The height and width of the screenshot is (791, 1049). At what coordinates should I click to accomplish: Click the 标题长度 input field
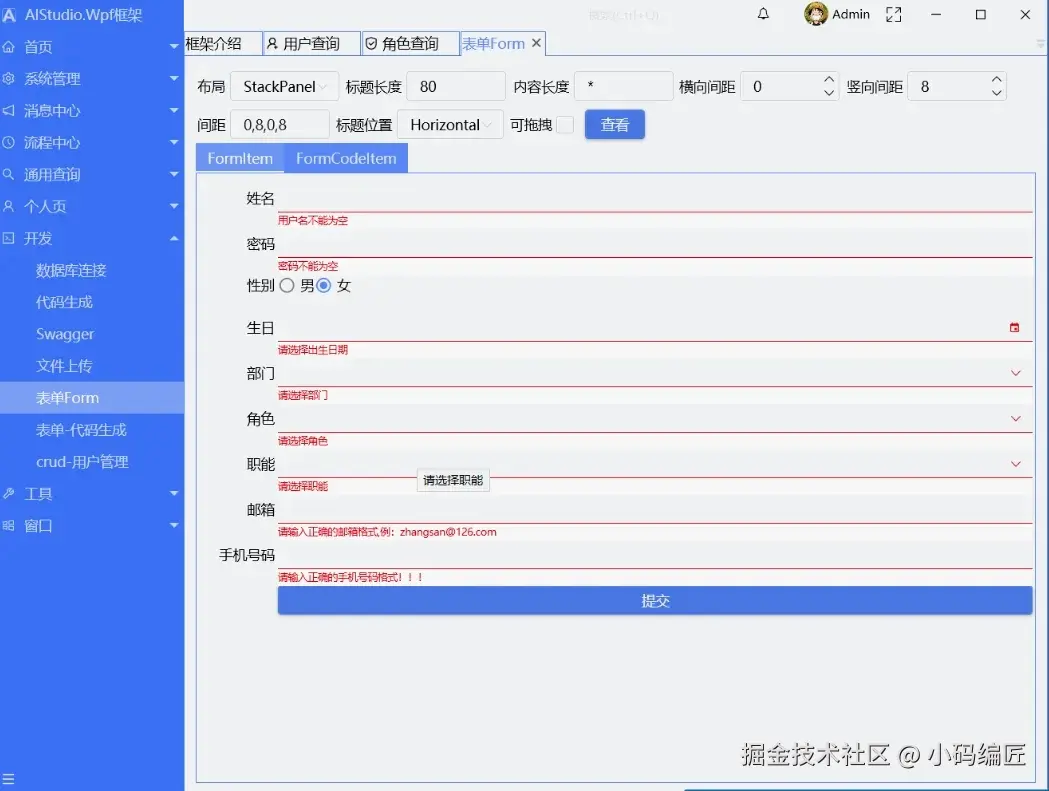pos(455,86)
